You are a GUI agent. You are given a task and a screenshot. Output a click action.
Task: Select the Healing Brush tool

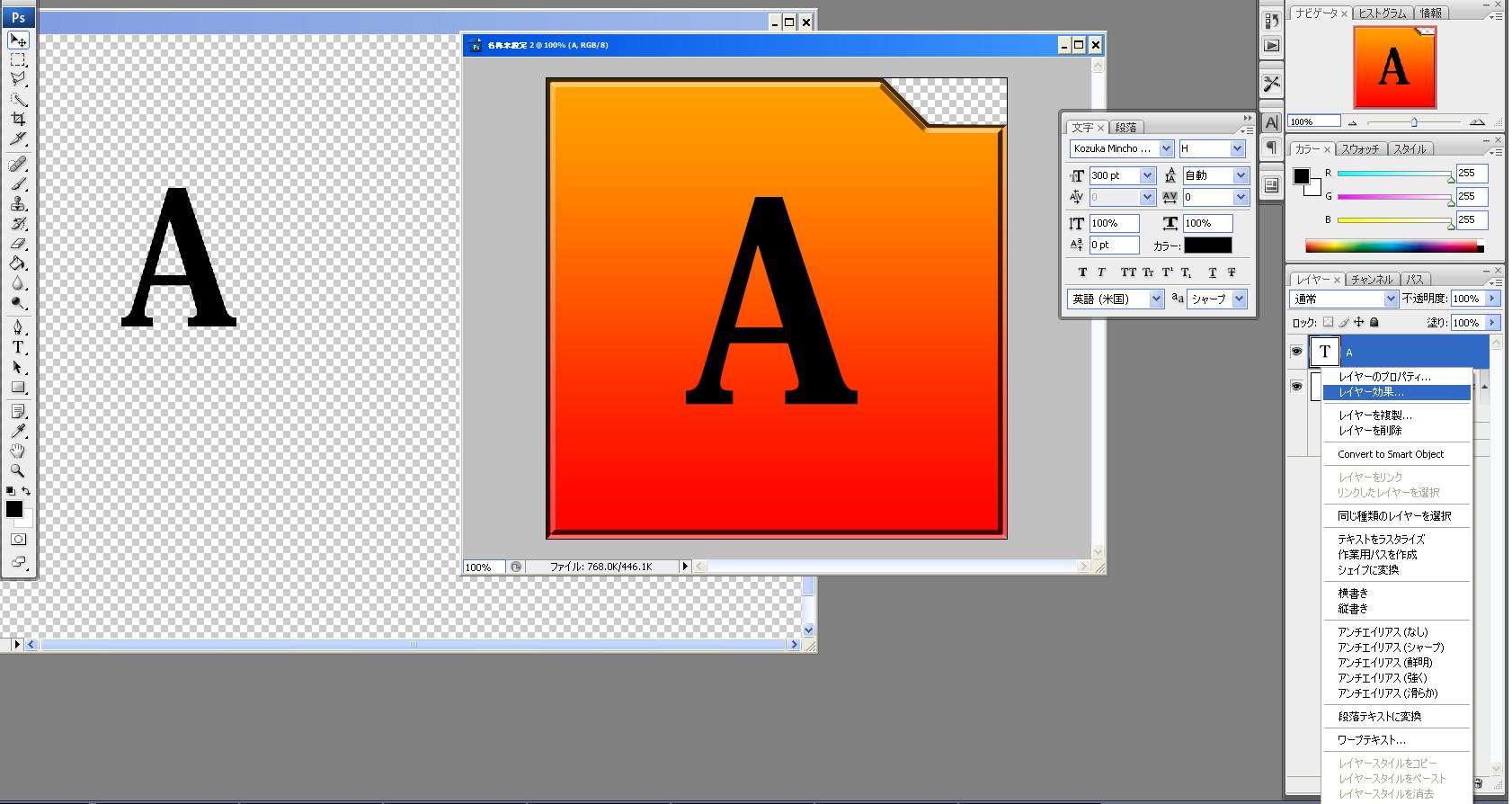point(18,165)
